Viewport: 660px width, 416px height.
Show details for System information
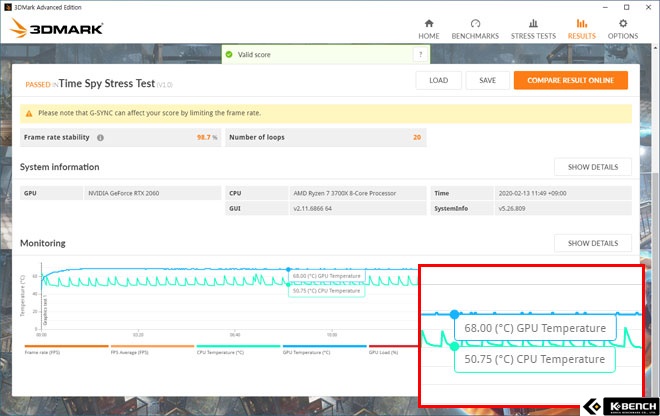593,167
